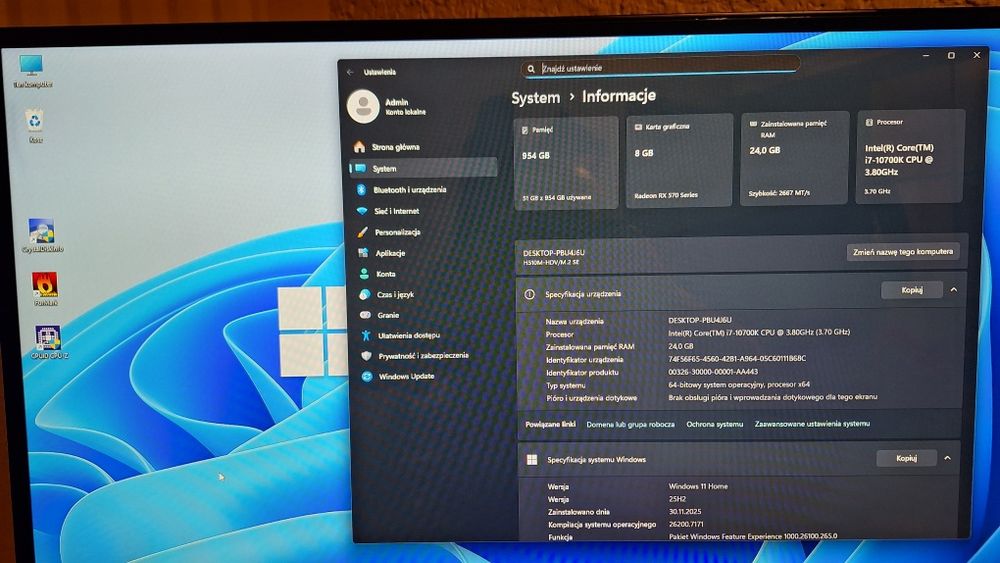Open Zaawansowane ustawienia systemu link
The height and width of the screenshot is (563, 1000).
812,423
